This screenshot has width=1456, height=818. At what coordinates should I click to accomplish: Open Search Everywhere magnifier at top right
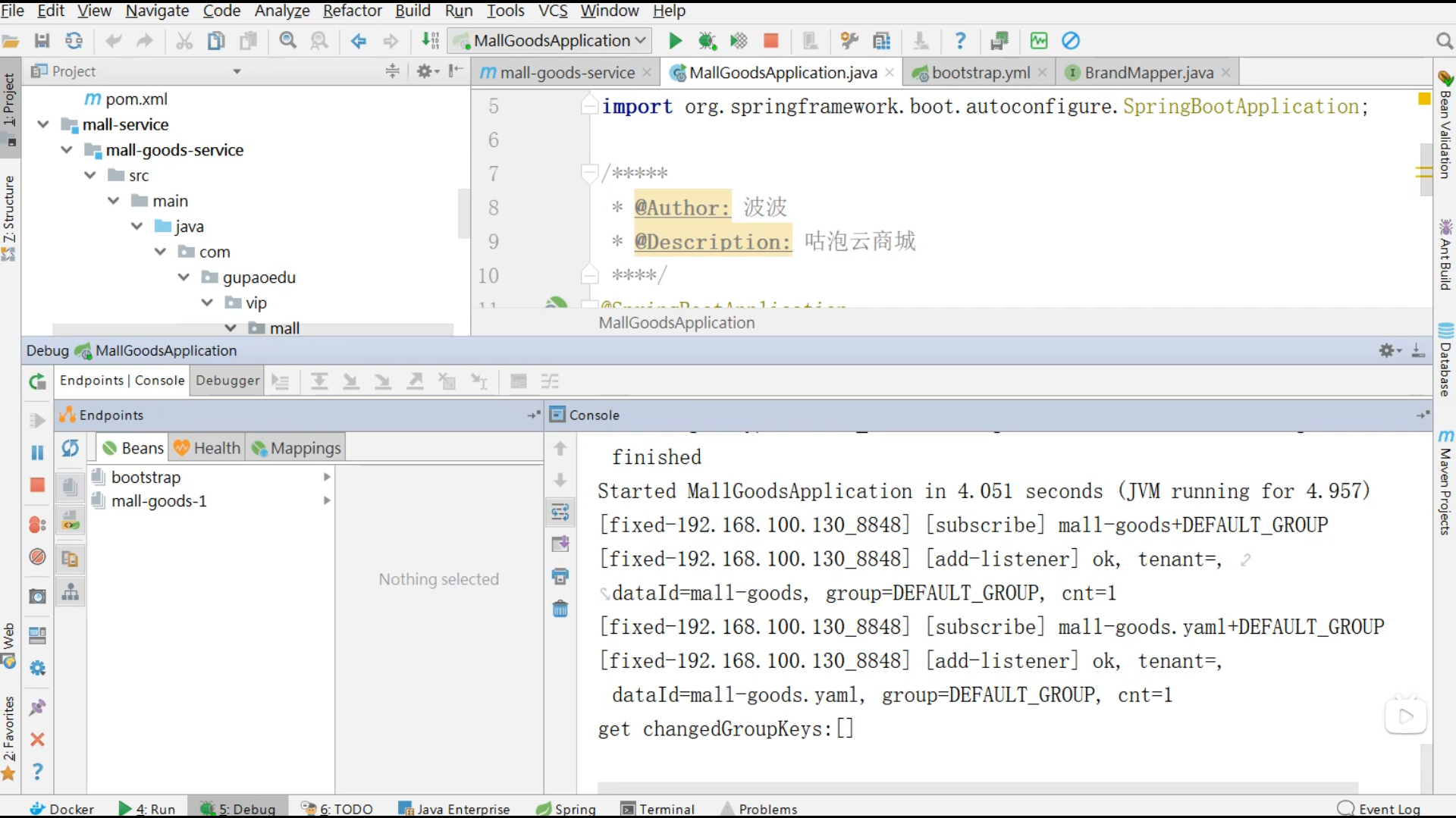tap(1444, 41)
